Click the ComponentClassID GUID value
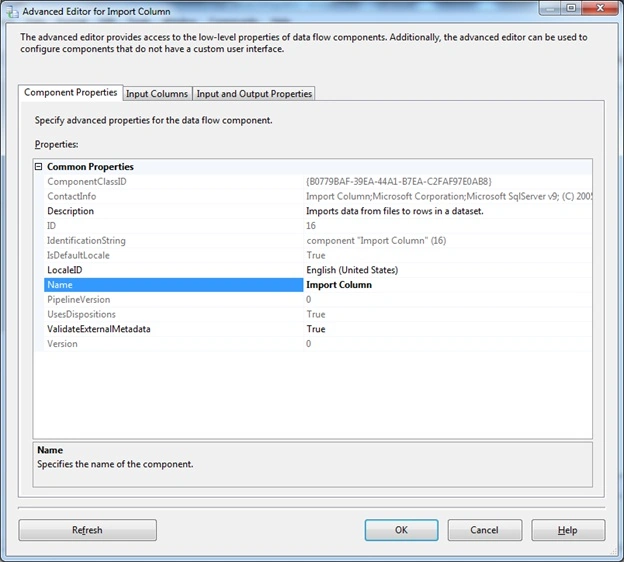The height and width of the screenshot is (562, 624). 448,181
